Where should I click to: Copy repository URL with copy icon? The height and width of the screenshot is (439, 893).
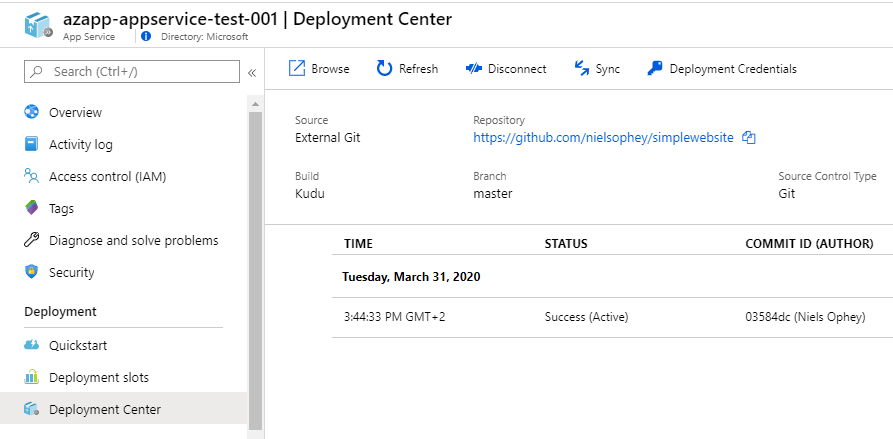(x=749, y=138)
